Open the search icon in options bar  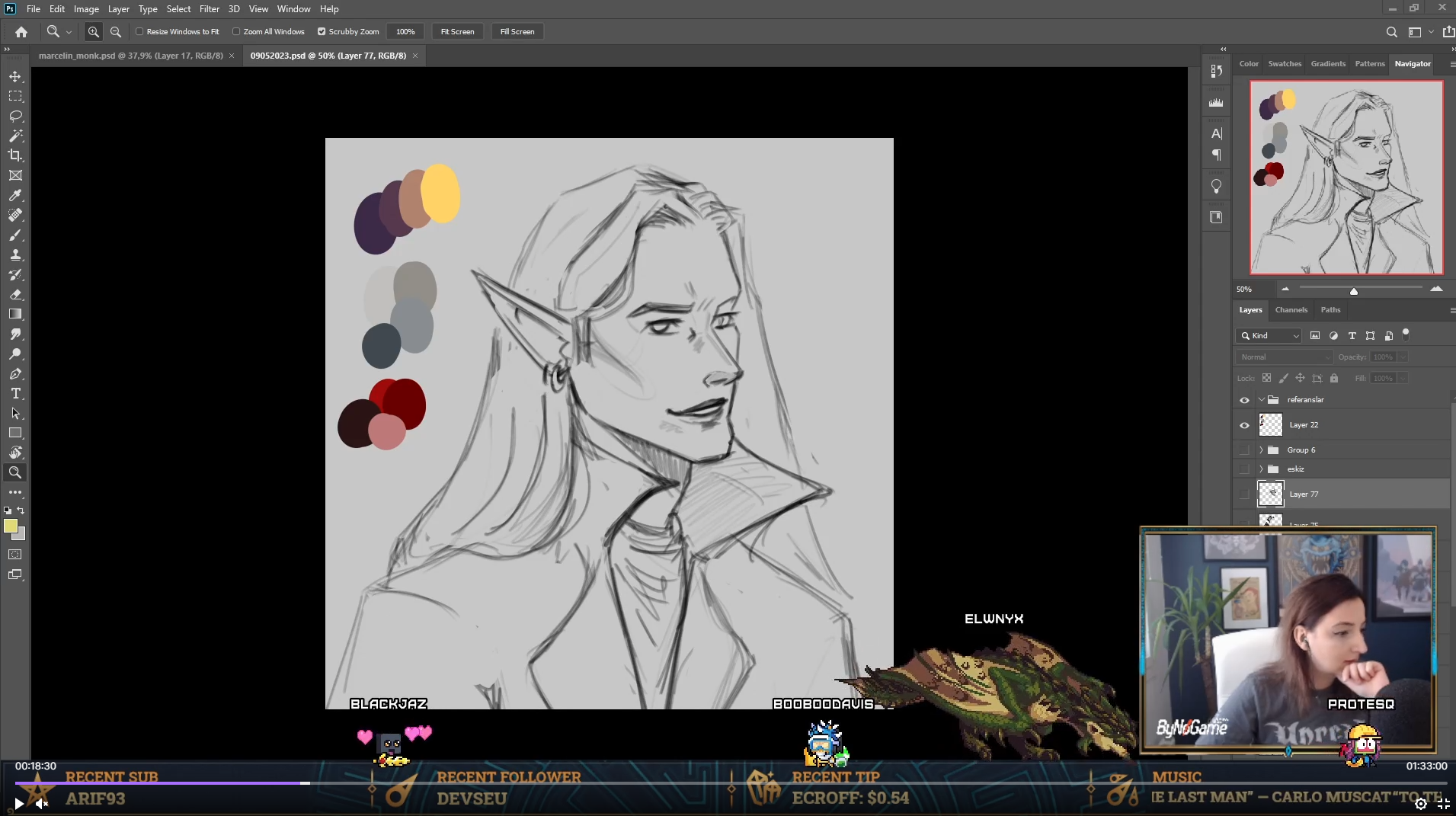(x=1391, y=32)
